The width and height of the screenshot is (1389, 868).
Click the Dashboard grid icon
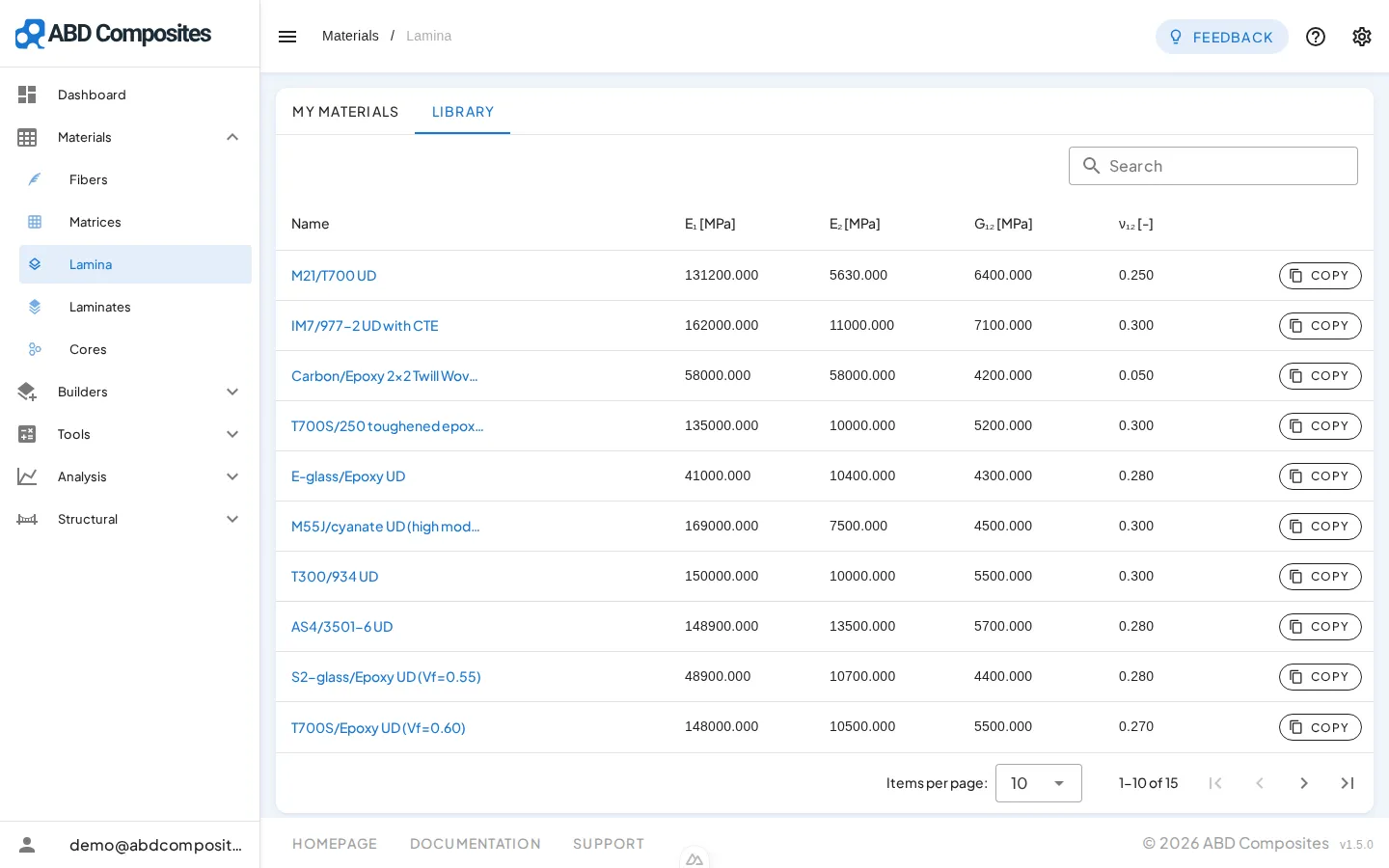(27, 95)
